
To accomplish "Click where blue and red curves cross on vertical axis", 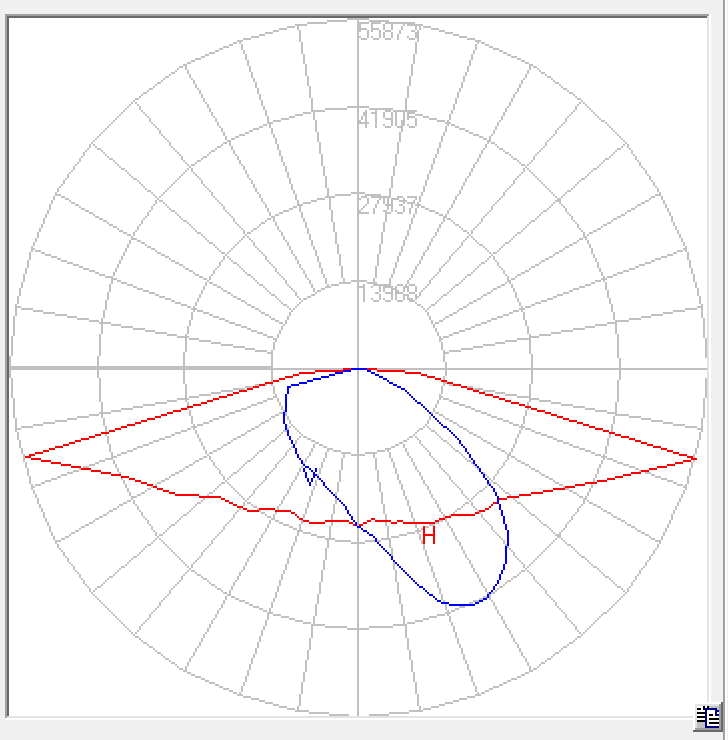I will pos(358,523).
